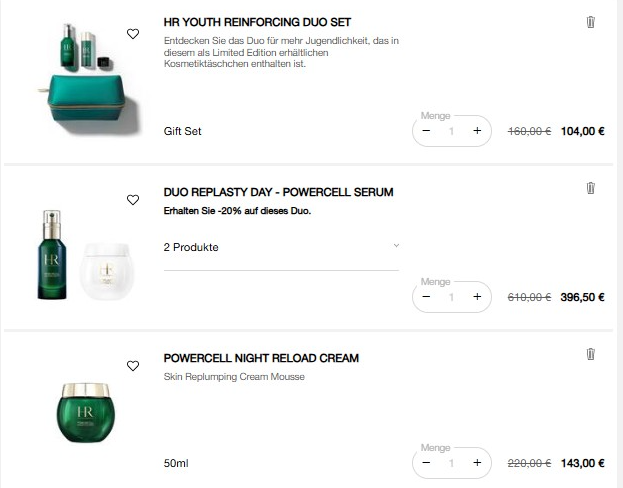This screenshot has height=488, width=623.
Task: Decrease quantity of HR Youth Reinforcing Duo Set
Action: point(427,131)
